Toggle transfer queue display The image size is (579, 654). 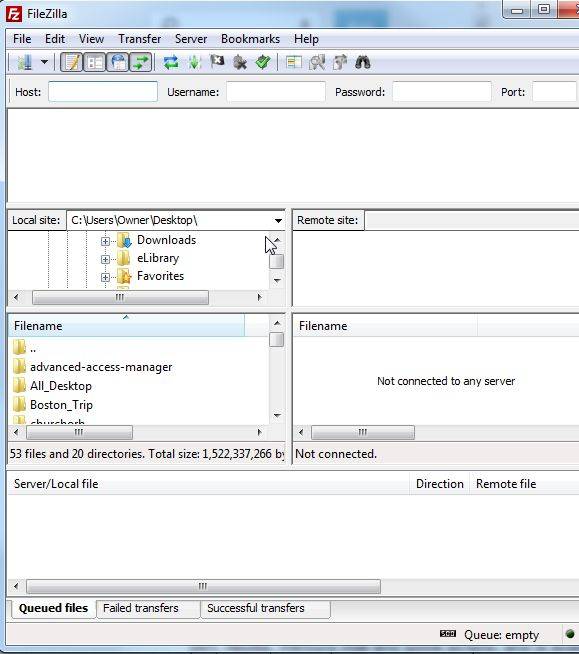(x=141, y=63)
